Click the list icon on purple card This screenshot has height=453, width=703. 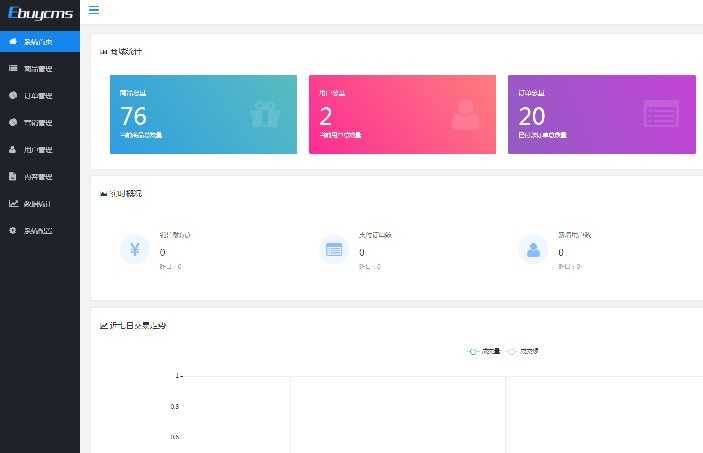point(661,113)
